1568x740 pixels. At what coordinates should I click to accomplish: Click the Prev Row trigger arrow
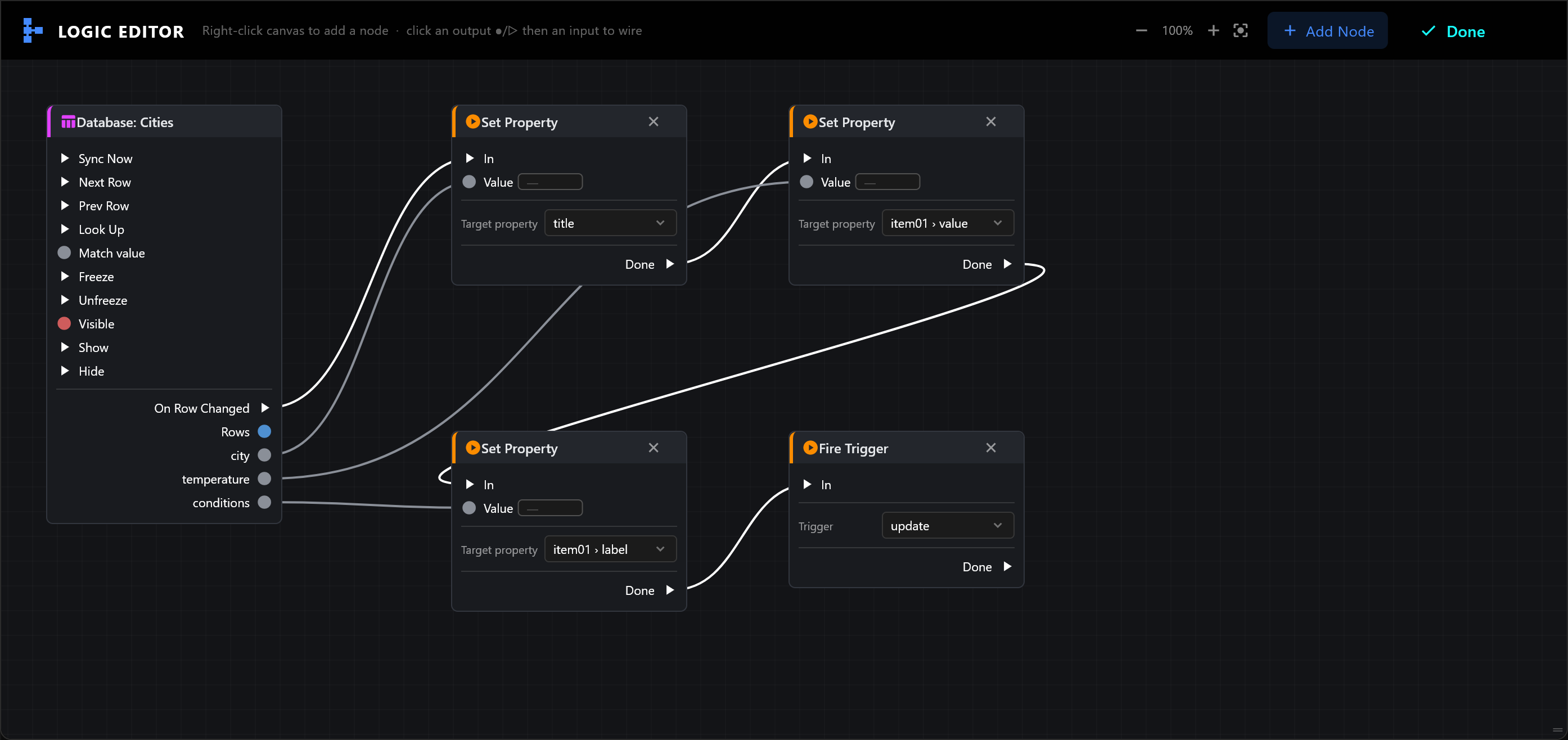[x=65, y=205]
